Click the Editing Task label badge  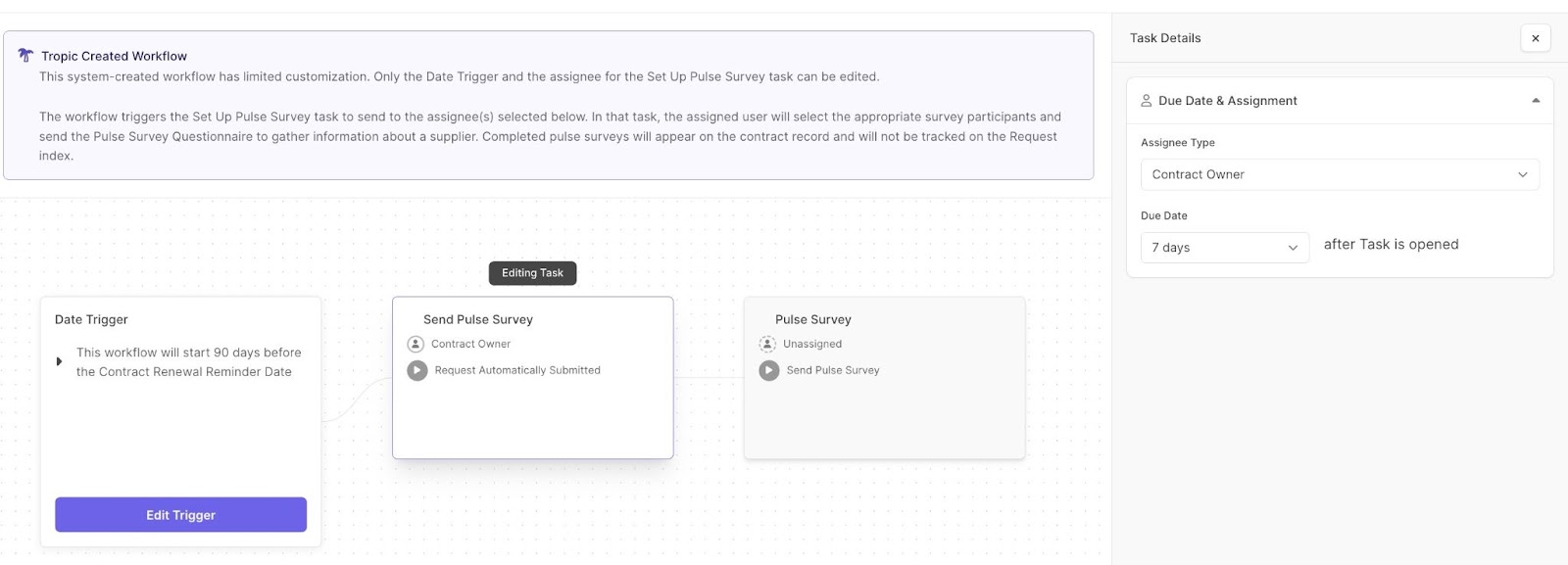tap(532, 273)
